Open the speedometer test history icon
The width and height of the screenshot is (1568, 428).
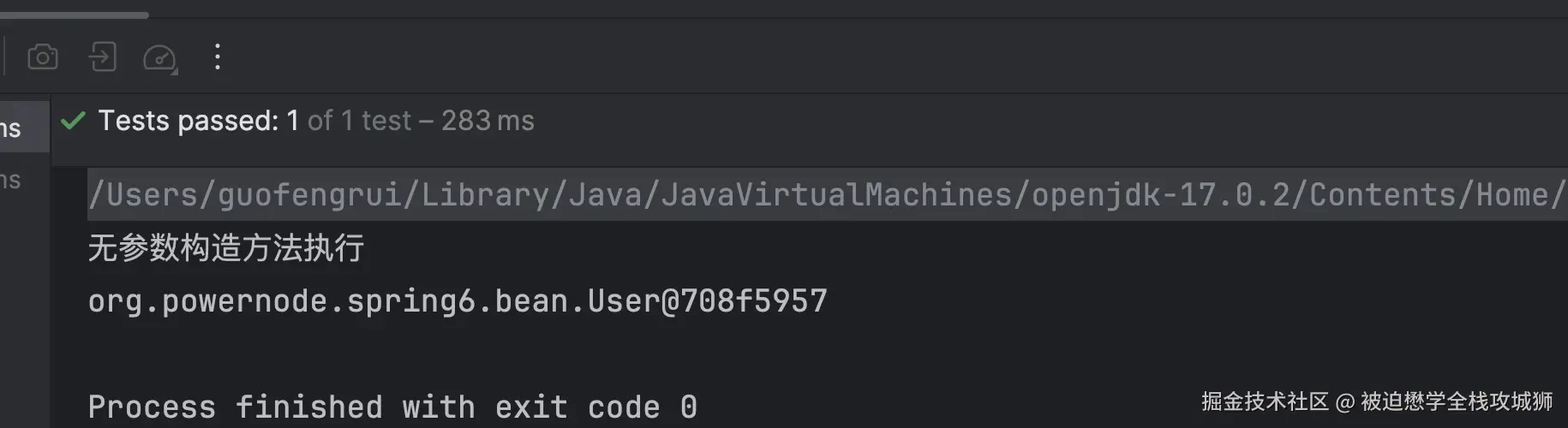tap(159, 57)
